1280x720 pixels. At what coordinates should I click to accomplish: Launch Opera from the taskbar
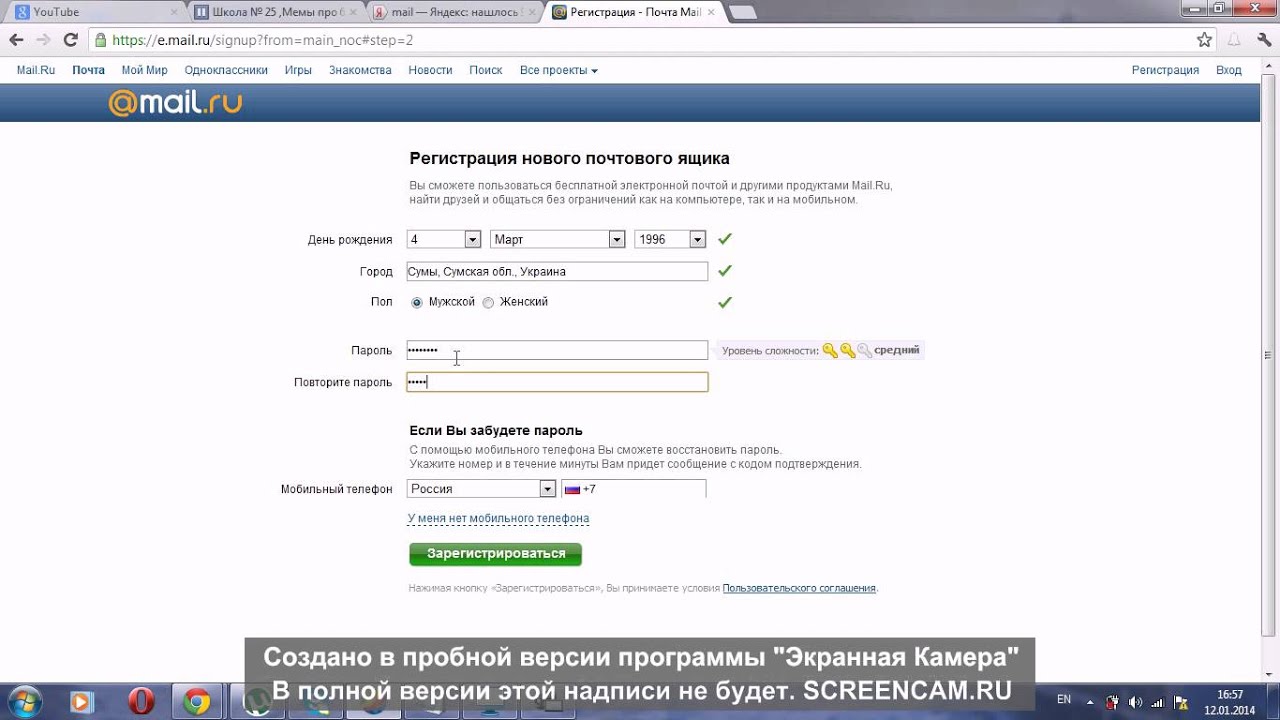coord(141,702)
